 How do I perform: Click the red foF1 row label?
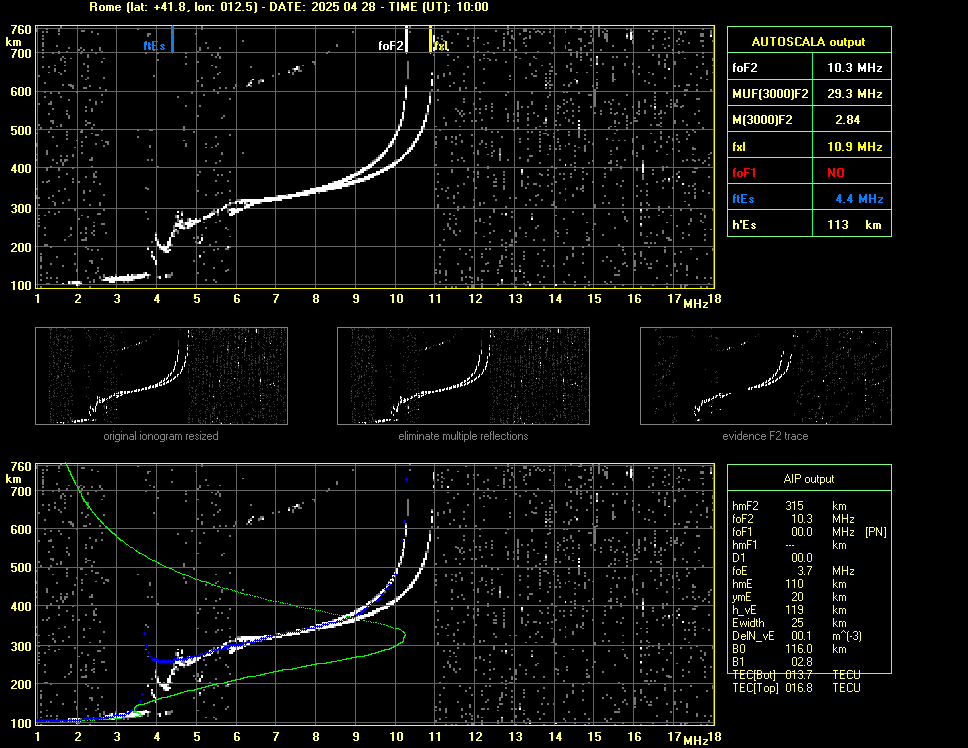pos(744,173)
